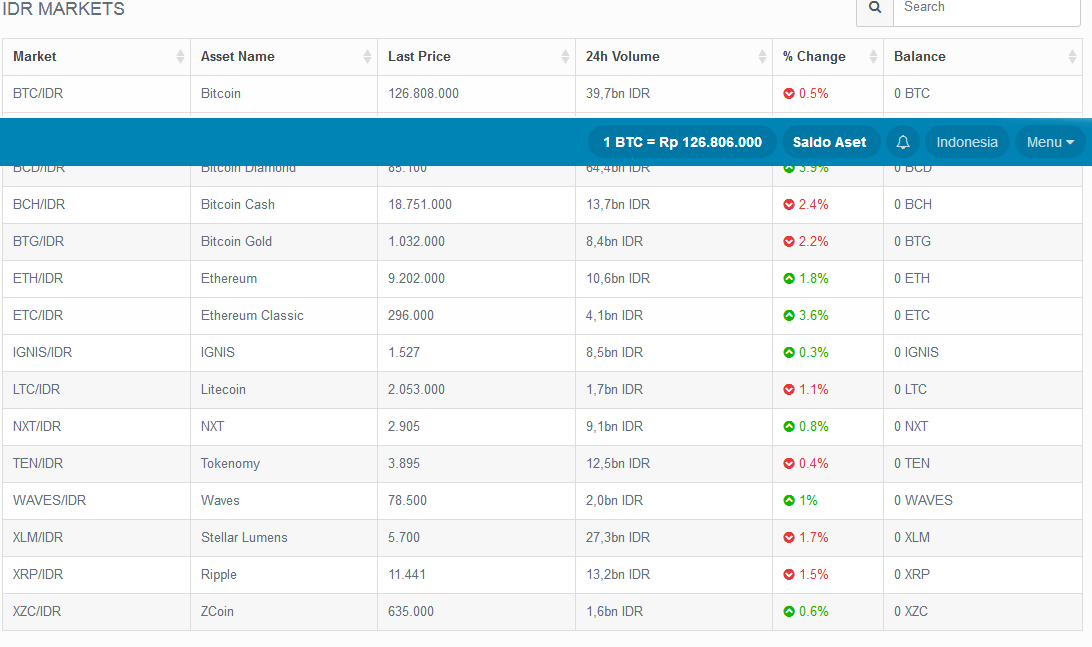The height and width of the screenshot is (647, 1092).
Task: Click the sort icon on the Balance column
Action: 1073,57
